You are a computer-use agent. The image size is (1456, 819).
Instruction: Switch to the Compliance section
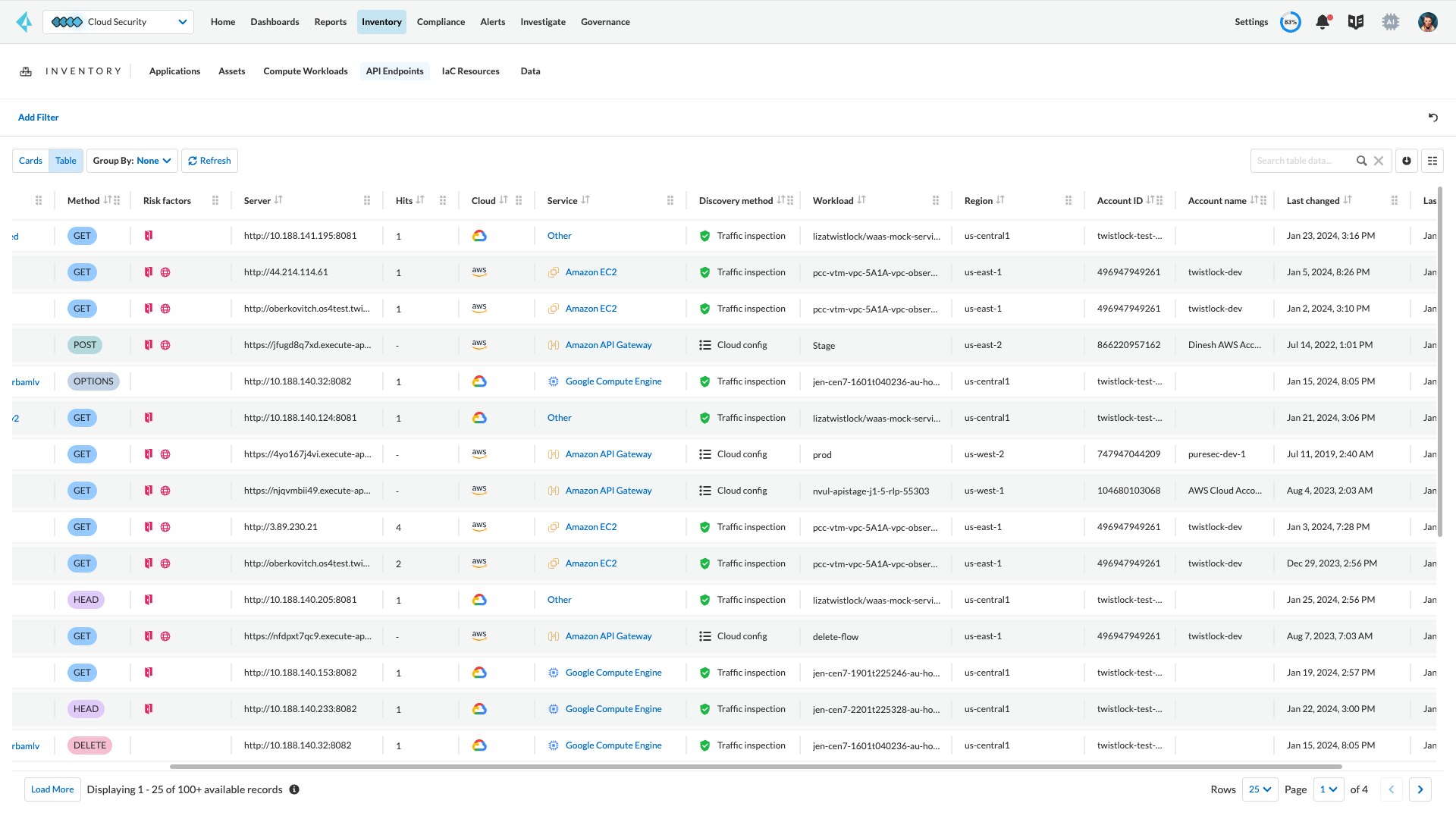(x=441, y=22)
